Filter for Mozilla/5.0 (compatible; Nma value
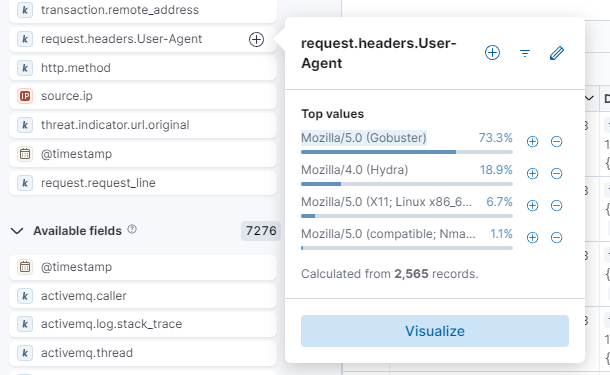 tap(532, 237)
